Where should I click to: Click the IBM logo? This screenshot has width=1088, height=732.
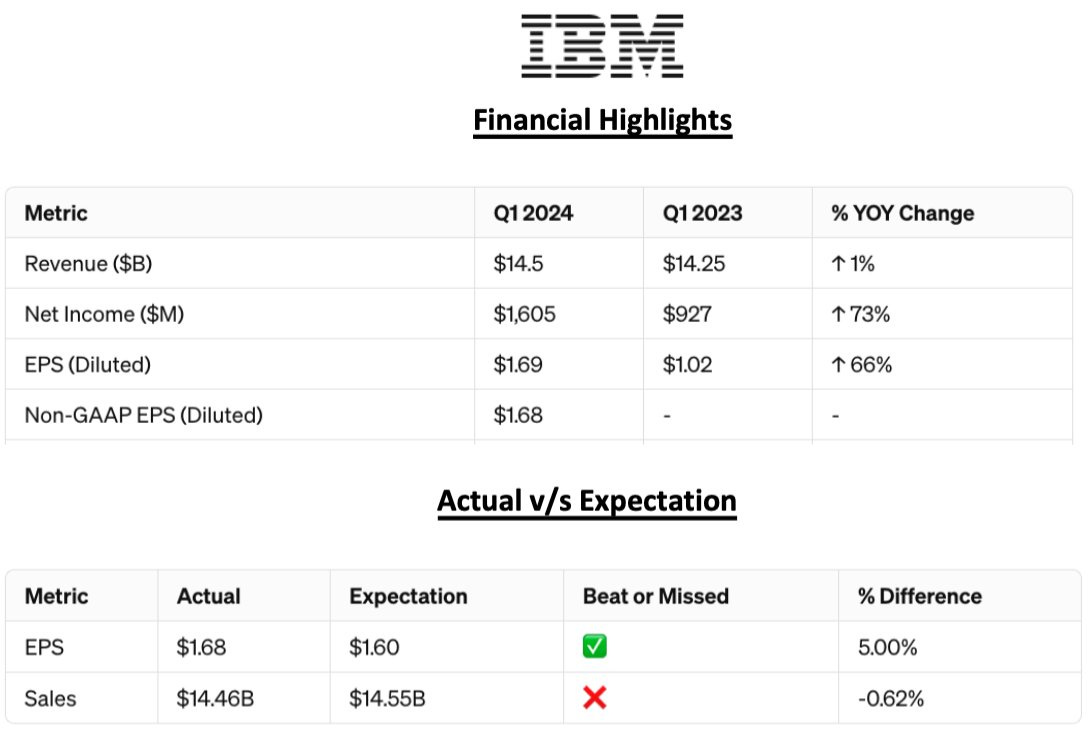602,46
